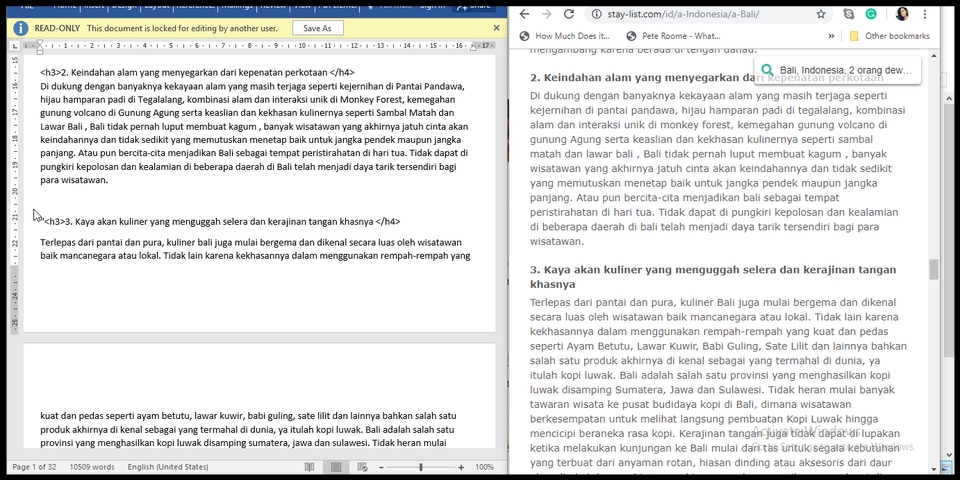
Task: Dismiss the yellow read-only notification bar
Action: click(x=497, y=28)
